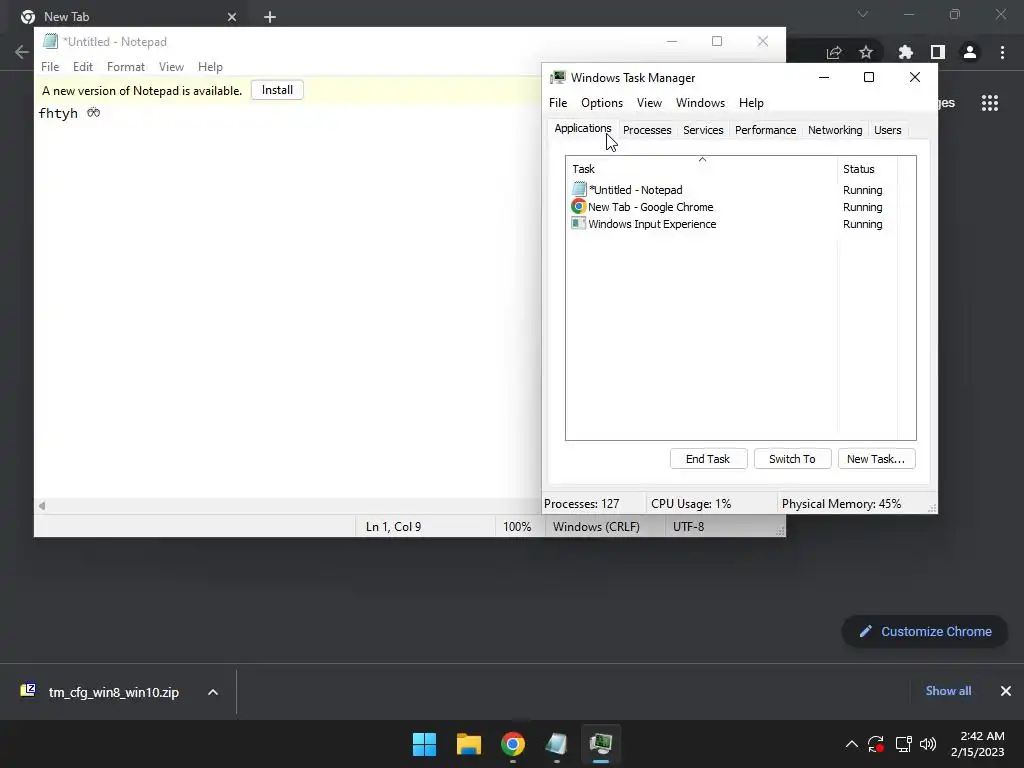The height and width of the screenshot is (768, 1024).
Task: Open Chrome extensions puzzle icon
Action: (x=906, y=52)
